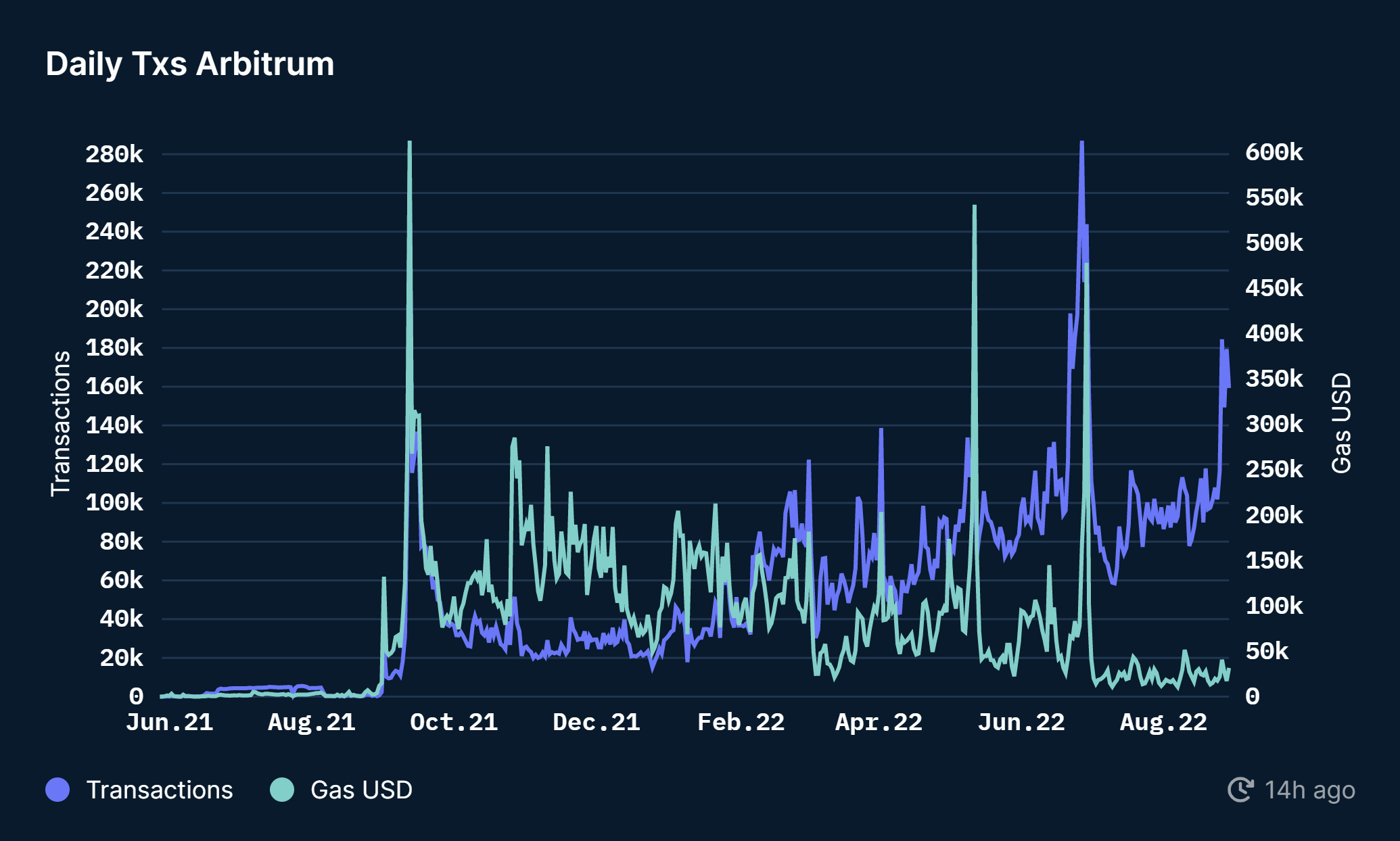Image resolution: width=1400 pixels, height=841 pixels.
Task: Click the purple Transactions legend dot
Action: point(57,790)
